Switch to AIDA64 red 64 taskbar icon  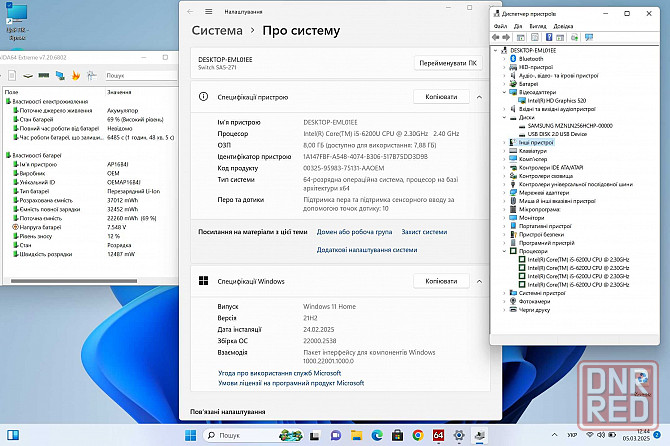tap(438, 435)
